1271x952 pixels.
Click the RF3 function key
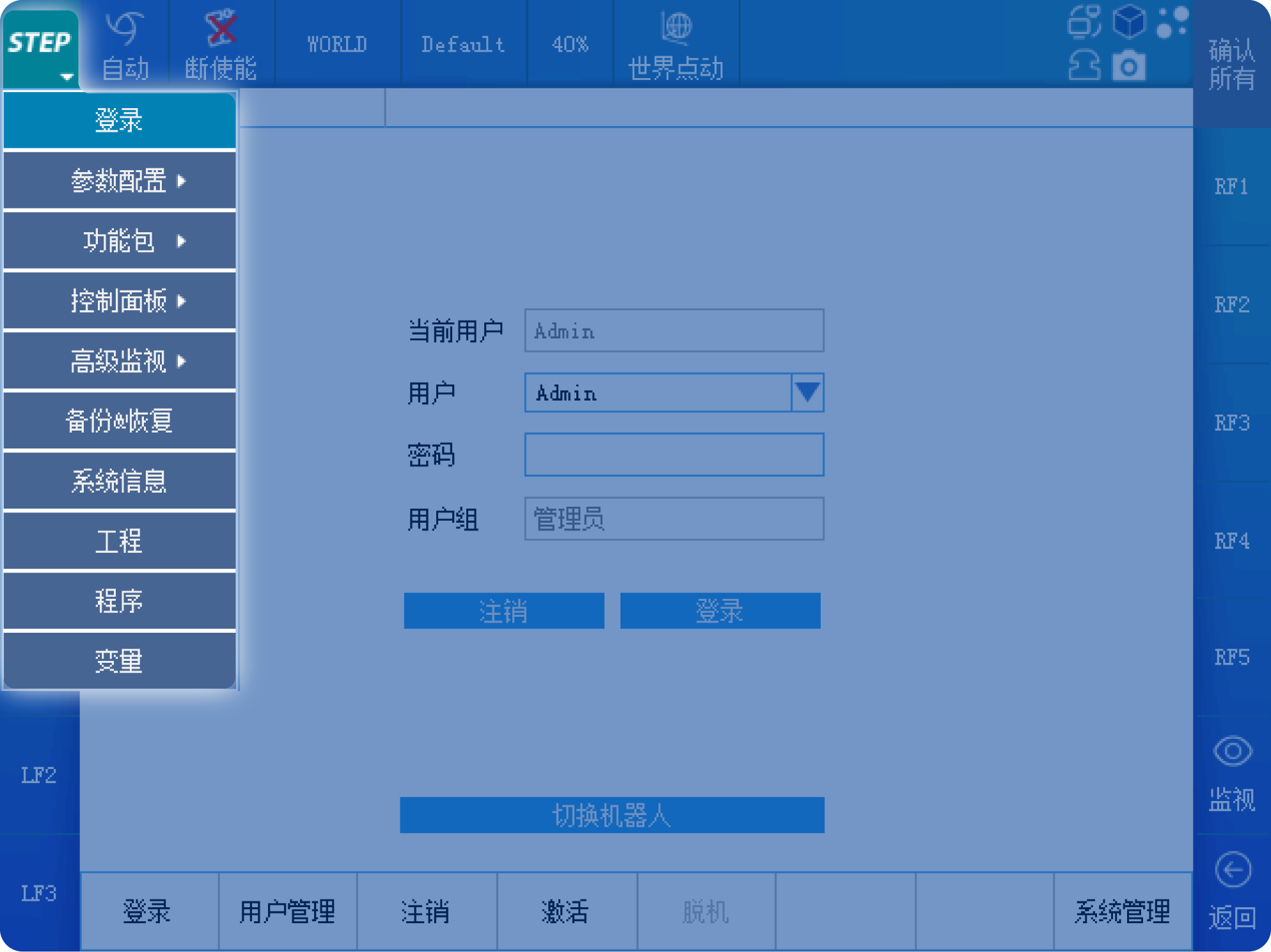(1232, 423)
